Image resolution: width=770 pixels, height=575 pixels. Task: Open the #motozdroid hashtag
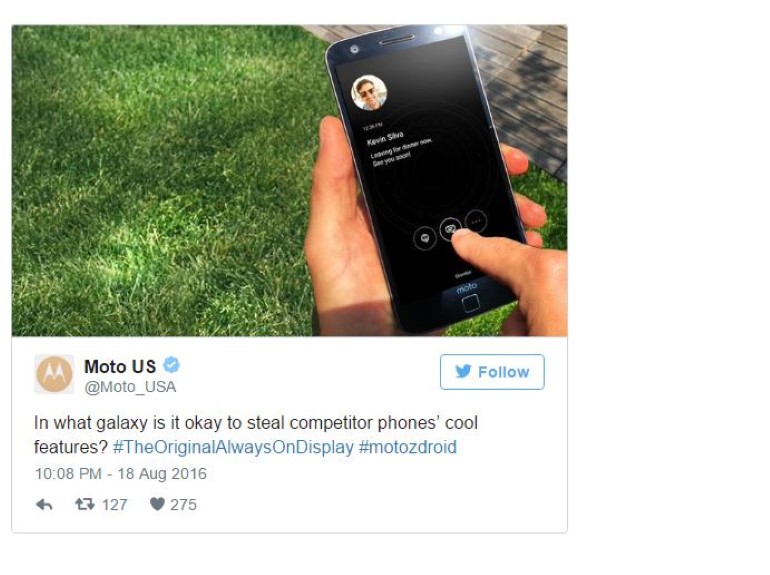[x=408, y=447]
